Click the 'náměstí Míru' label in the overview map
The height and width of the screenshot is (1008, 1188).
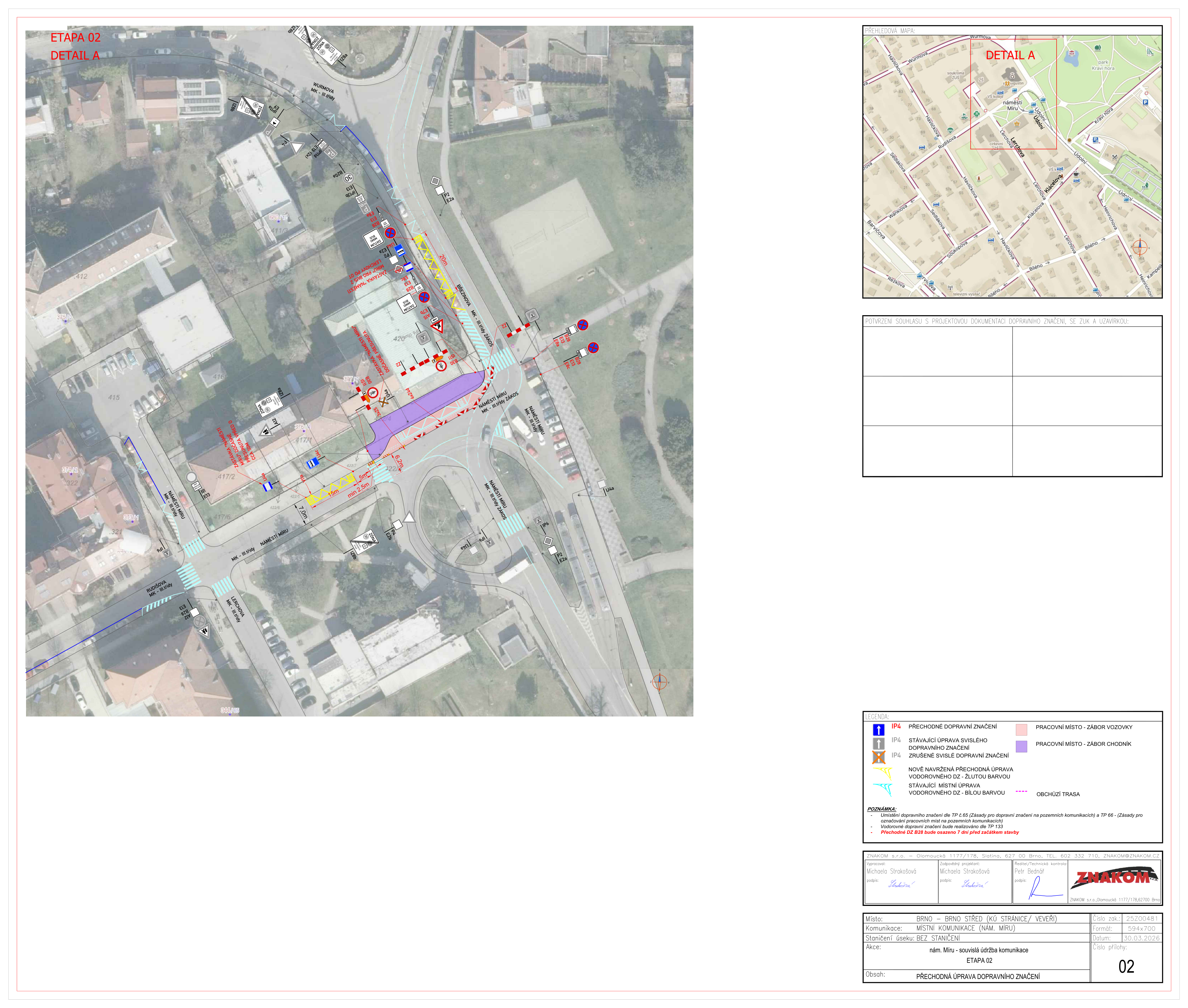point(1012,105)
